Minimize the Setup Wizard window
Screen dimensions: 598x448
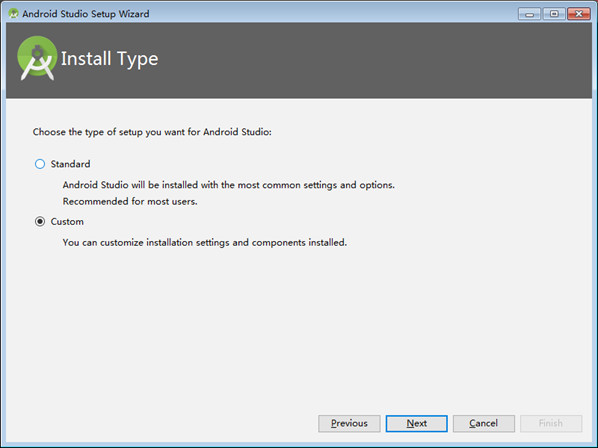[x=529, y=14]
